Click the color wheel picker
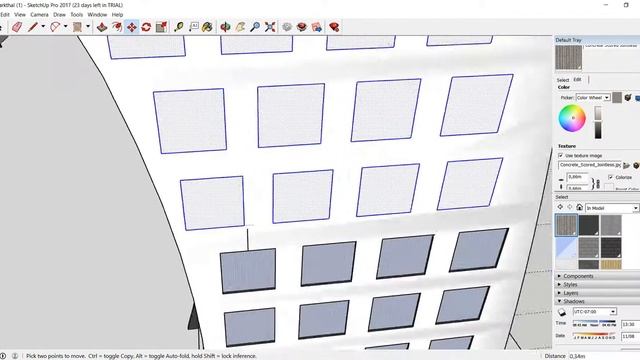The image size is (640, 360). [x=572, y=118]
